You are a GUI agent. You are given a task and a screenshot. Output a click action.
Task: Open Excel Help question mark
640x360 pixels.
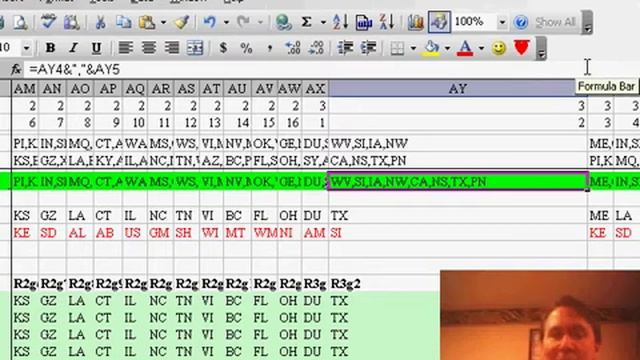[x=520, y=22]
